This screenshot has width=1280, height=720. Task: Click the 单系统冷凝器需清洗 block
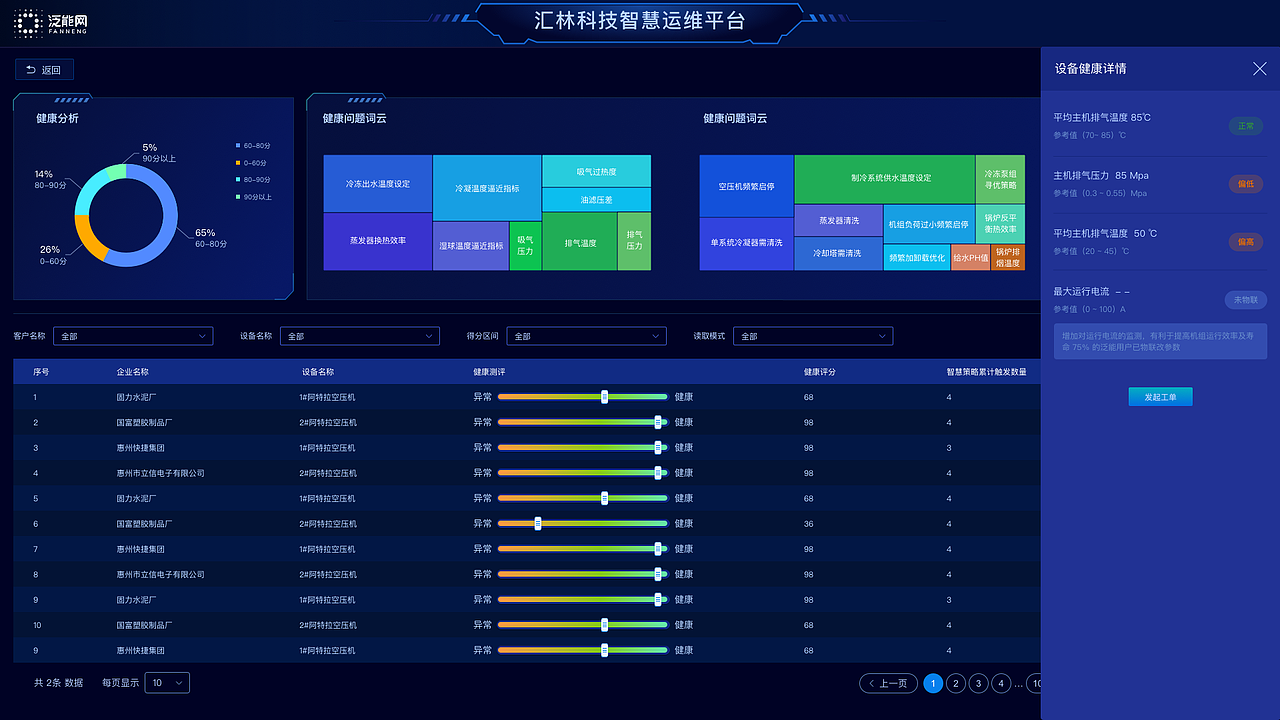[x=746, y=244]
